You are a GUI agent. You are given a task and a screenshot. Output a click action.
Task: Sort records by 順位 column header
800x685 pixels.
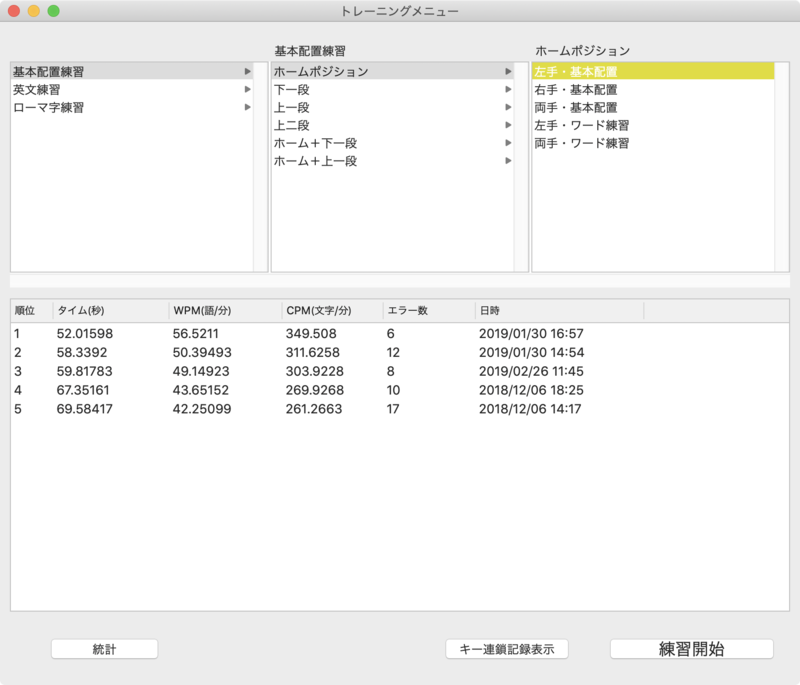click(x=32, y=310)
